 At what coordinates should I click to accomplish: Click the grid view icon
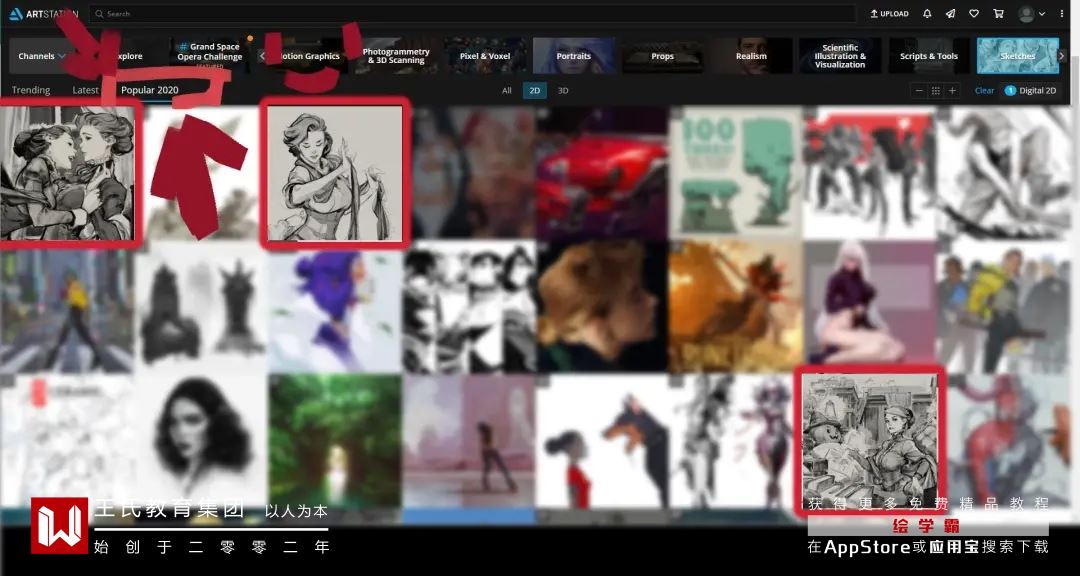point(935,91)
